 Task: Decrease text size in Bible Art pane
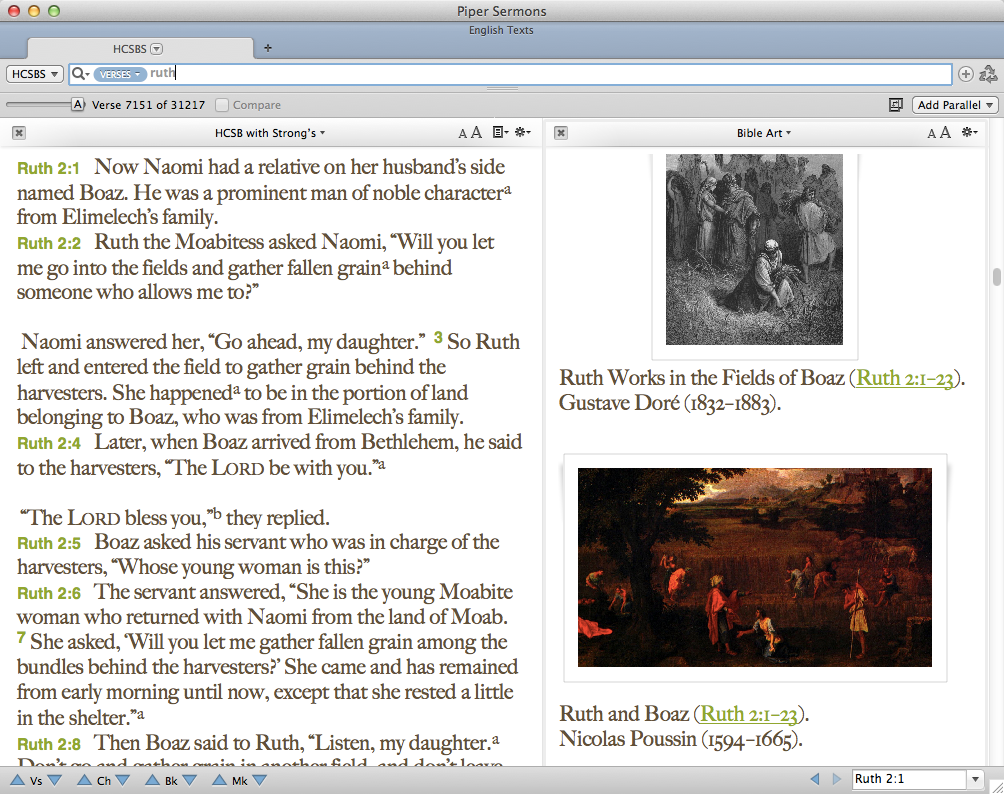[932, 134]
